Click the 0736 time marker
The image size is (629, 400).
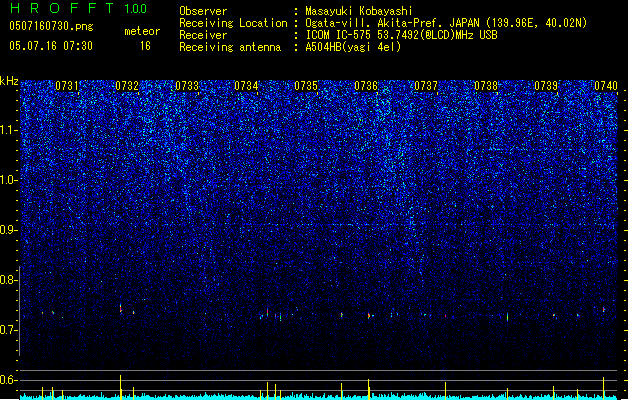[x=366, y=86]
